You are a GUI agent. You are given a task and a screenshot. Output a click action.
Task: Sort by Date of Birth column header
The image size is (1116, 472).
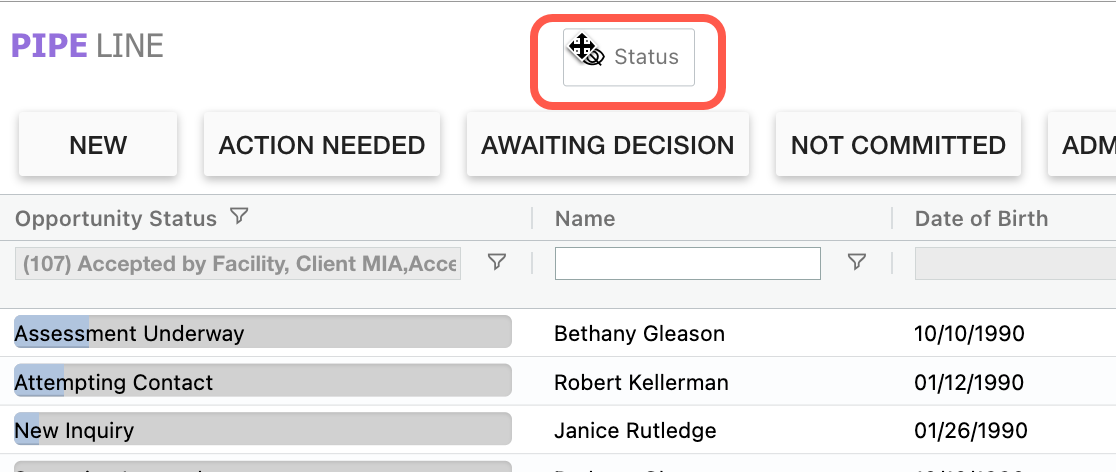(x=981, y=219)
